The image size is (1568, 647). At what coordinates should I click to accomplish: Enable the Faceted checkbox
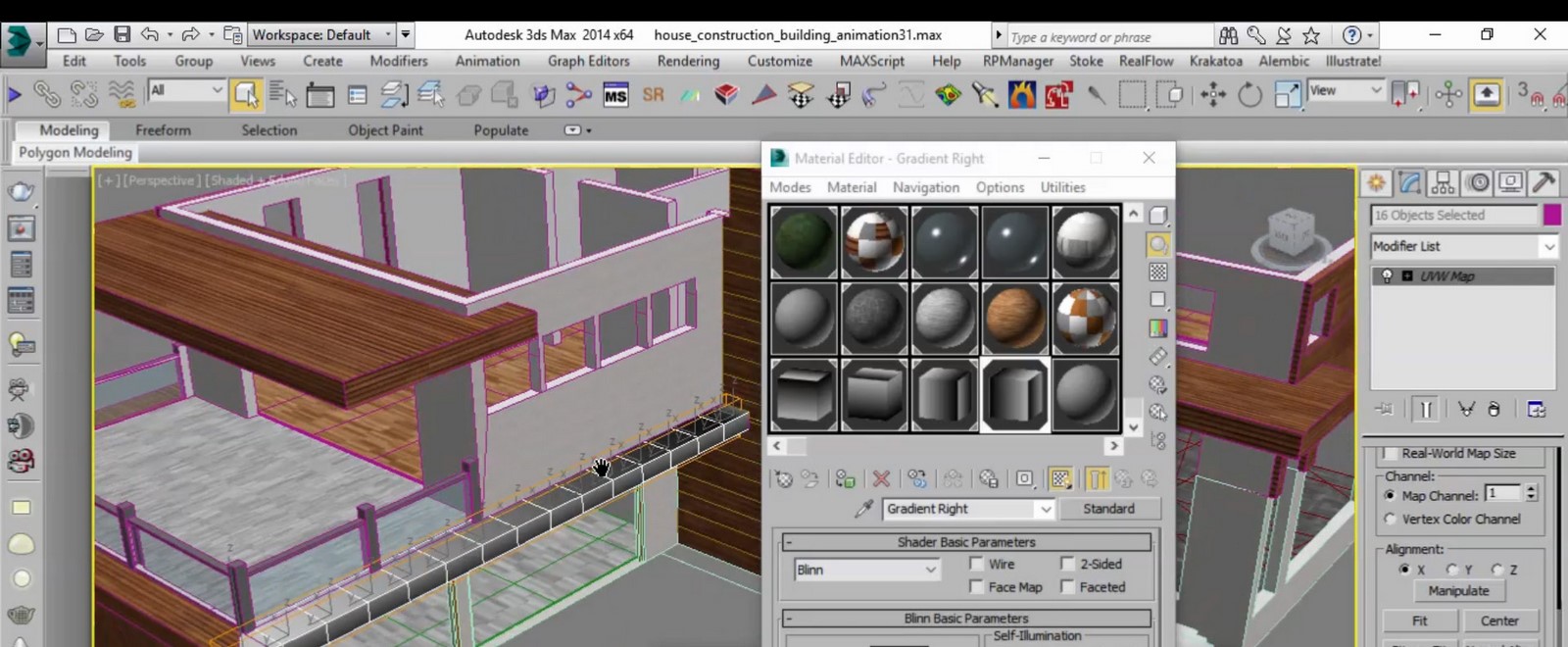click(x=1067, y=586)
